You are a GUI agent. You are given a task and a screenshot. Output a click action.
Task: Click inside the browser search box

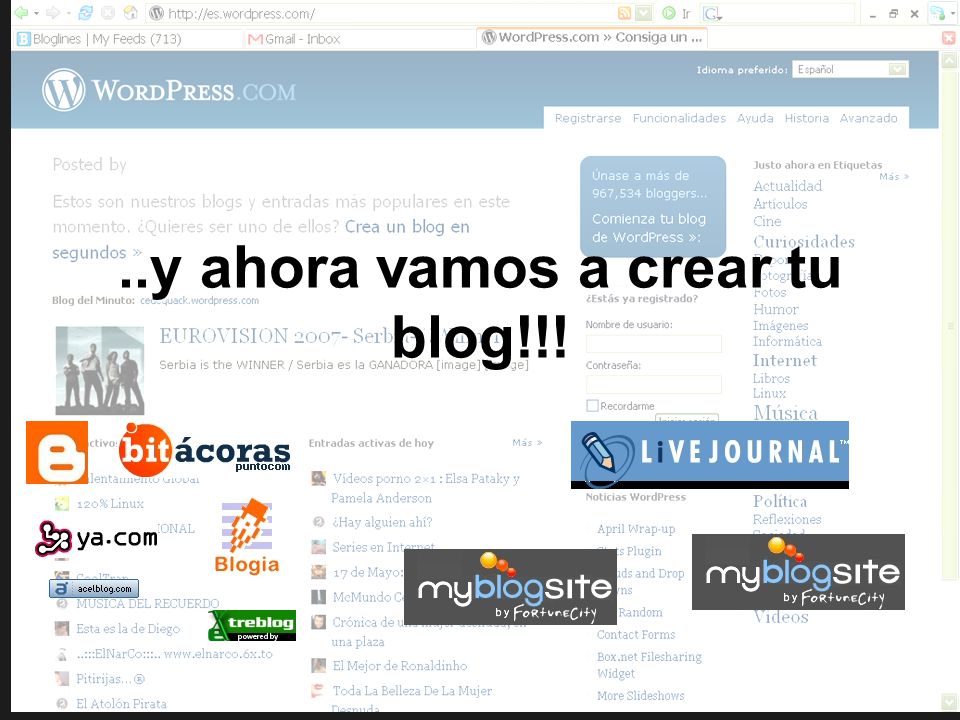[x=789, y=13]
